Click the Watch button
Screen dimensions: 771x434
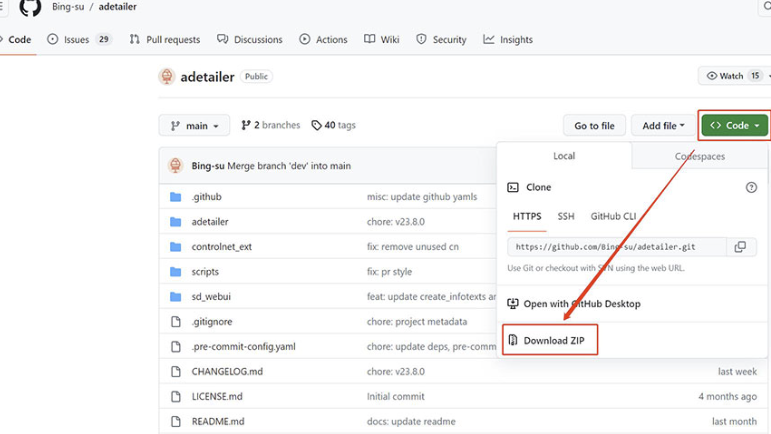tap(734, 76)
